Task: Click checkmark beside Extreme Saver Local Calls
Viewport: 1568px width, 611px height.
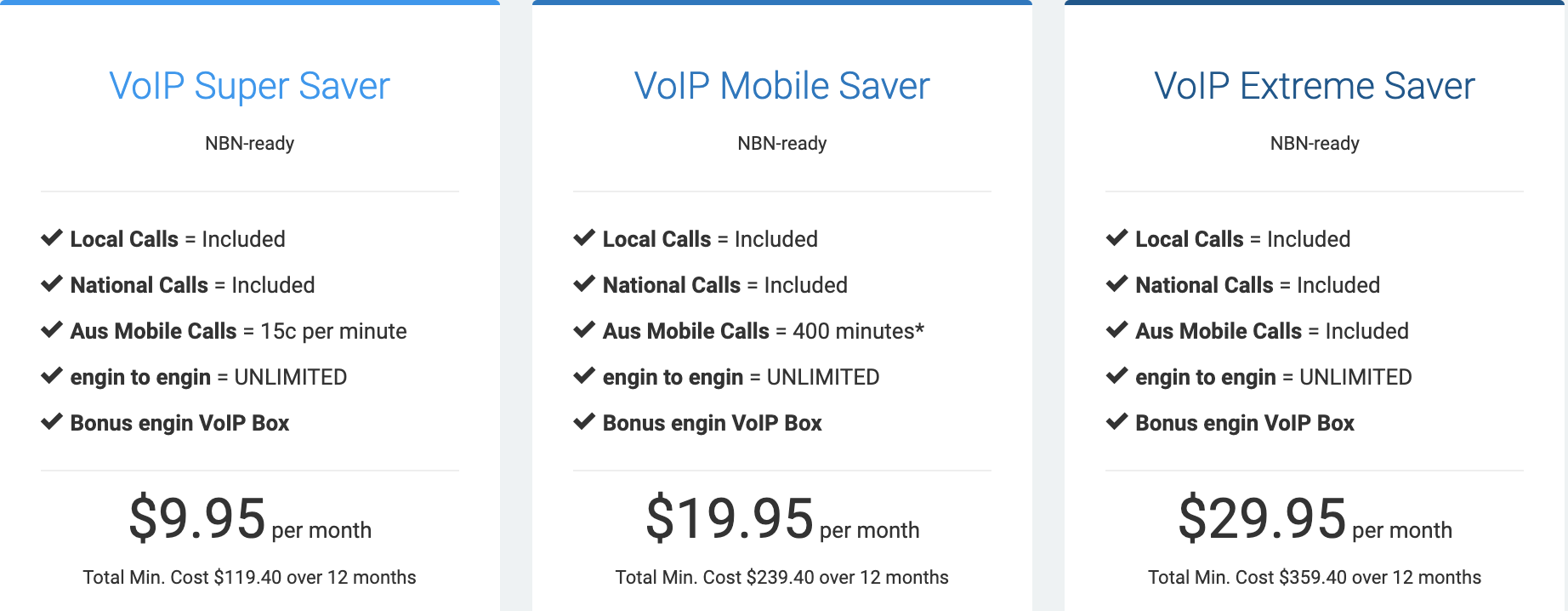Action: pos(1116,237)
